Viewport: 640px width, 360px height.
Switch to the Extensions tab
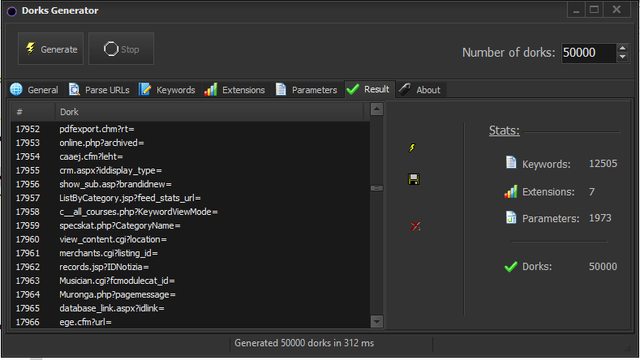coord(235,90)
